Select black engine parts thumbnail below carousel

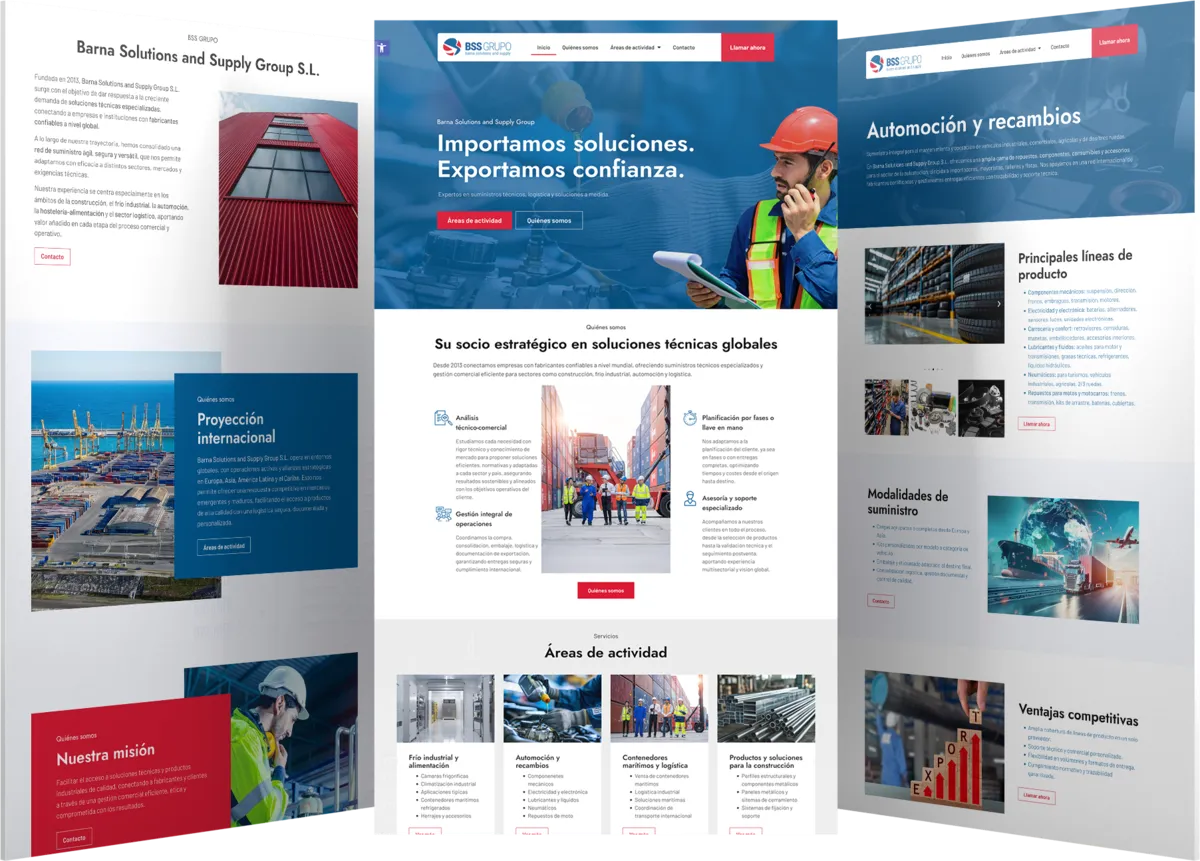[981, 407]
